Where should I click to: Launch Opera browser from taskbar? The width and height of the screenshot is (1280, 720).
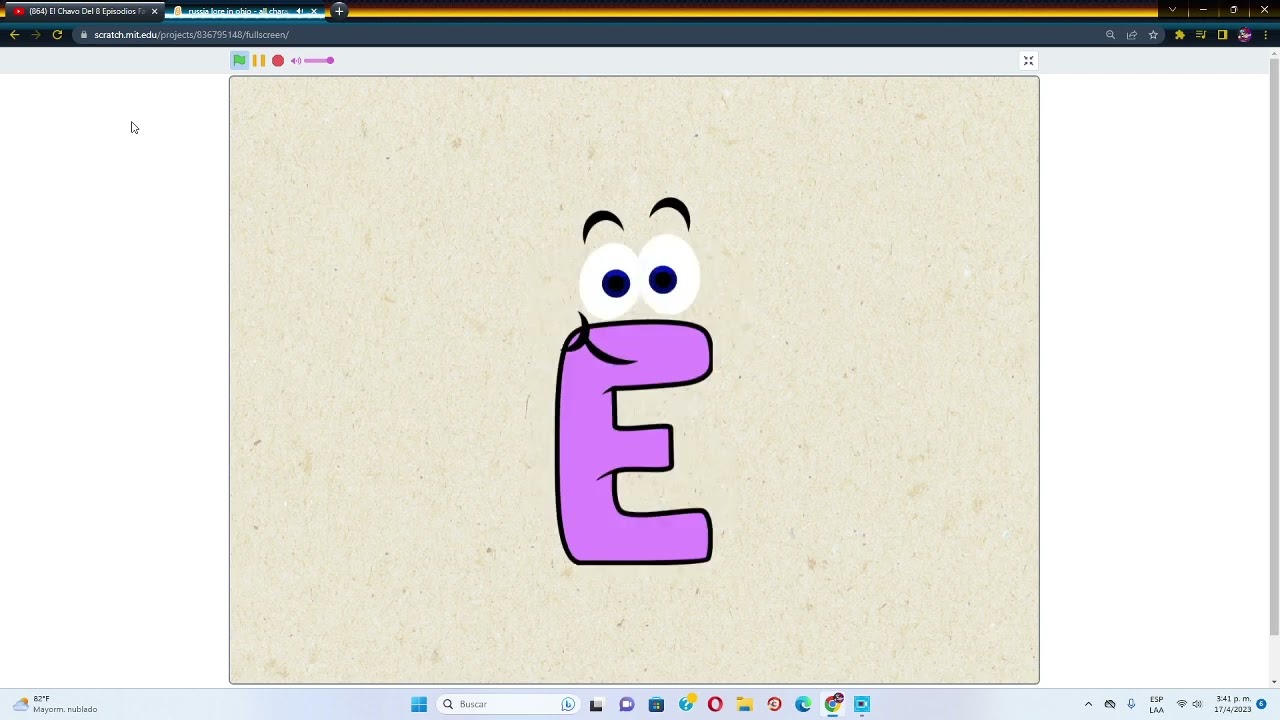coord(715,704)
